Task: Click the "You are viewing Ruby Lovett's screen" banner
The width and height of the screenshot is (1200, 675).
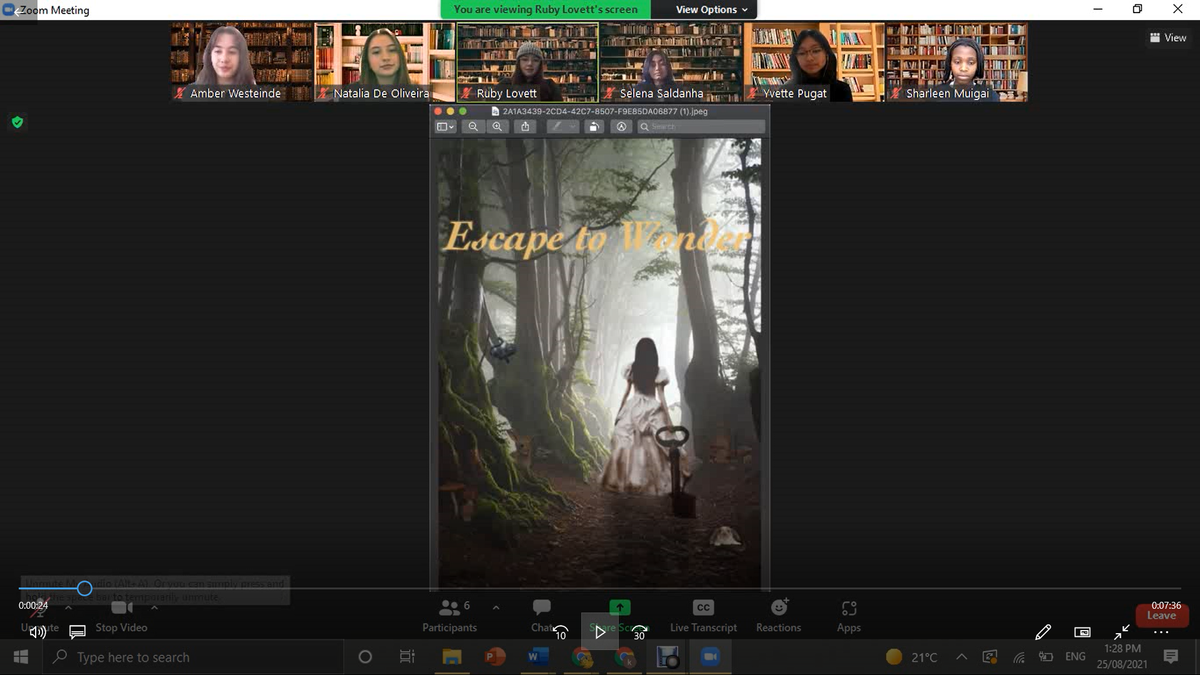Action: click(546, 9)
